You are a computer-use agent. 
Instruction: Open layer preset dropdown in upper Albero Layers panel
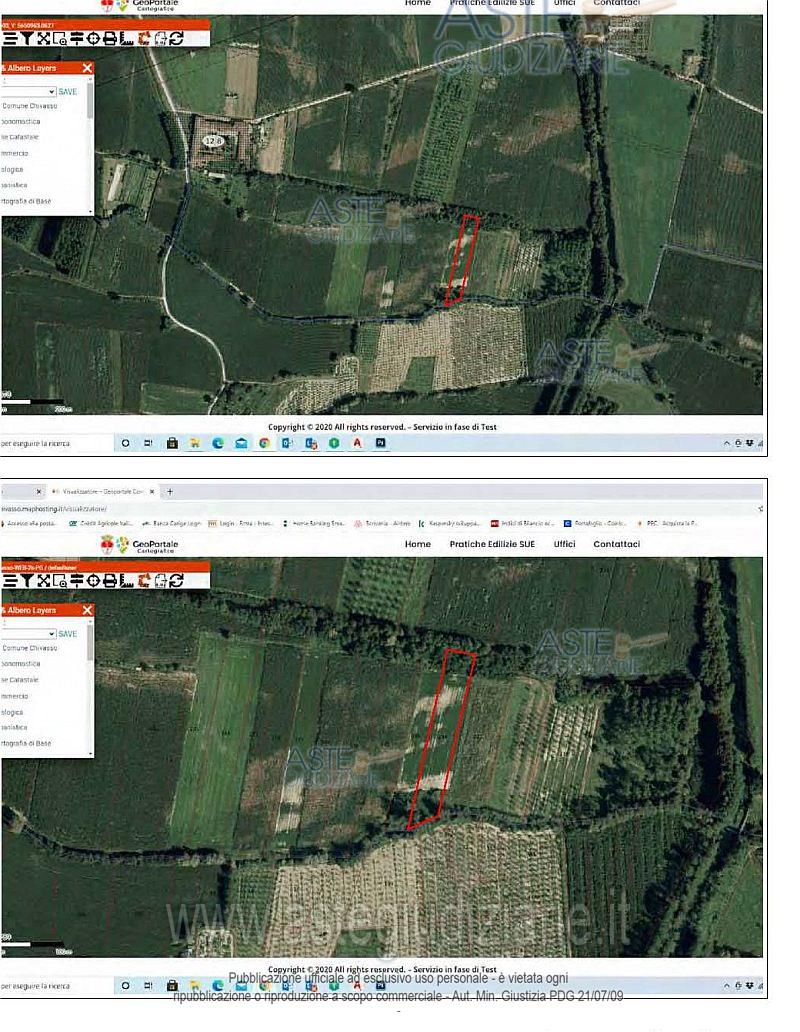coord(28,91)
